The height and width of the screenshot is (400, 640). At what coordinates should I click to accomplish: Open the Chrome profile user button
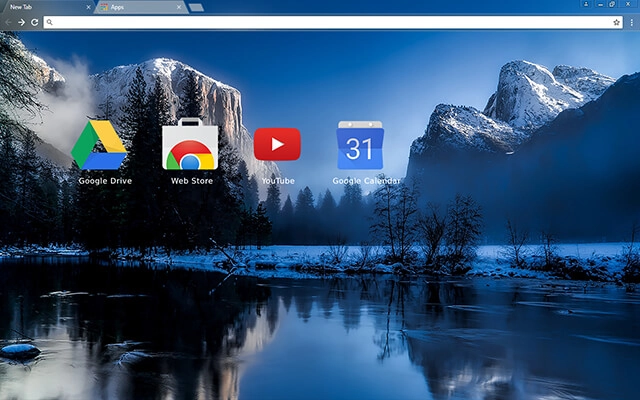coord(586,4)
